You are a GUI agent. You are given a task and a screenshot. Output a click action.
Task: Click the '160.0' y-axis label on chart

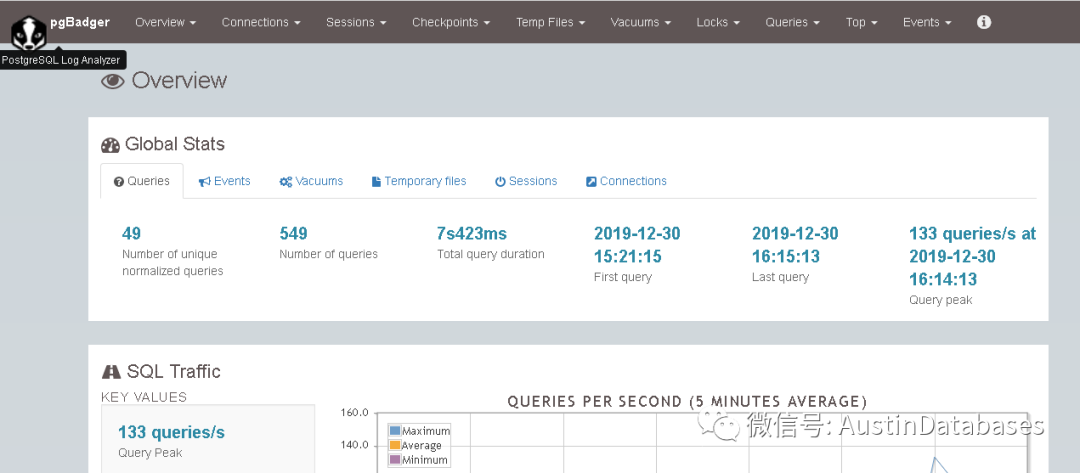coord(355,413)
